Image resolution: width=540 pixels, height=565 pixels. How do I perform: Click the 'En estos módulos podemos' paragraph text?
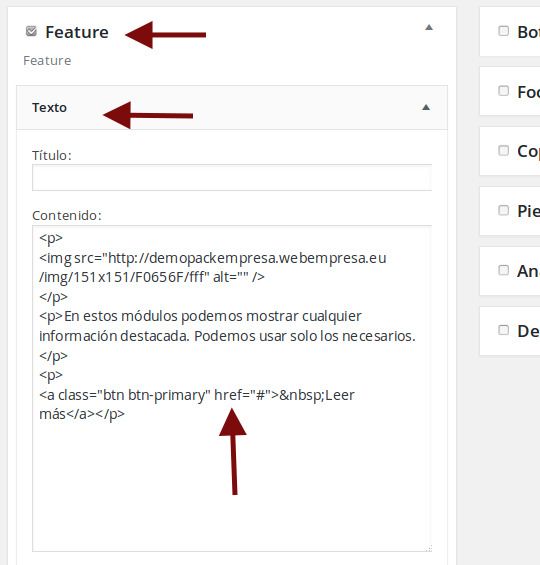point(200,316)
